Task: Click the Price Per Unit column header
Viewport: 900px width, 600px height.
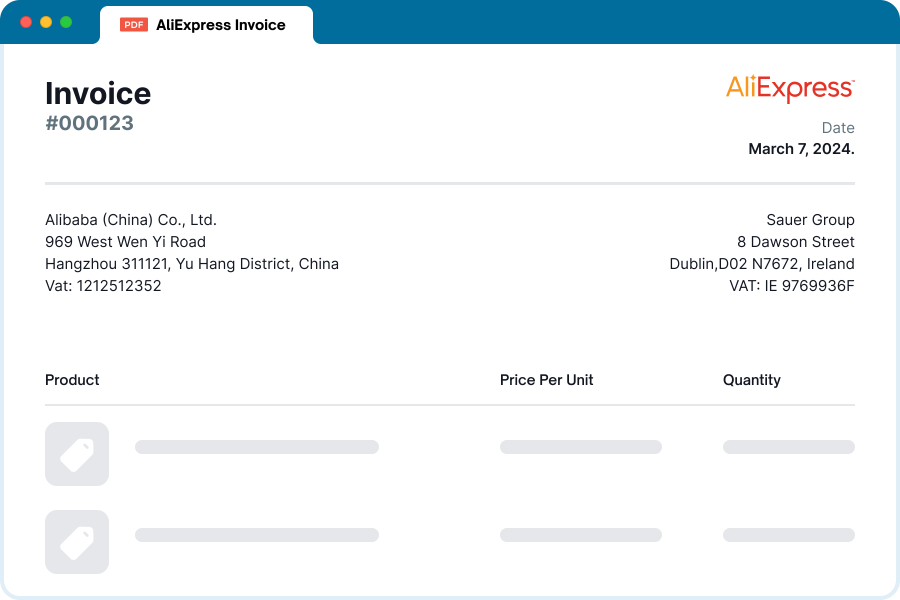Action: 546,380
